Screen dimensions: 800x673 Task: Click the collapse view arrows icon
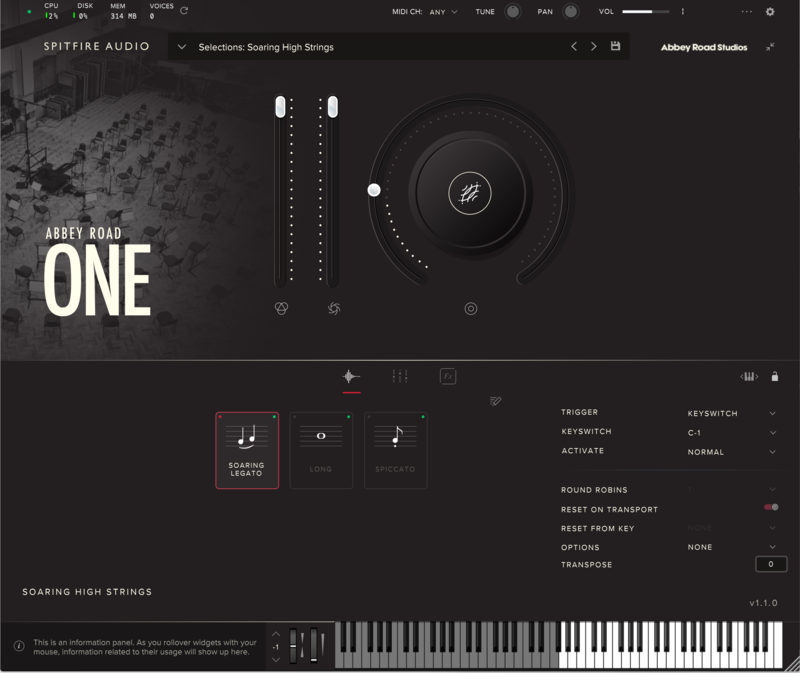point(770,47)
